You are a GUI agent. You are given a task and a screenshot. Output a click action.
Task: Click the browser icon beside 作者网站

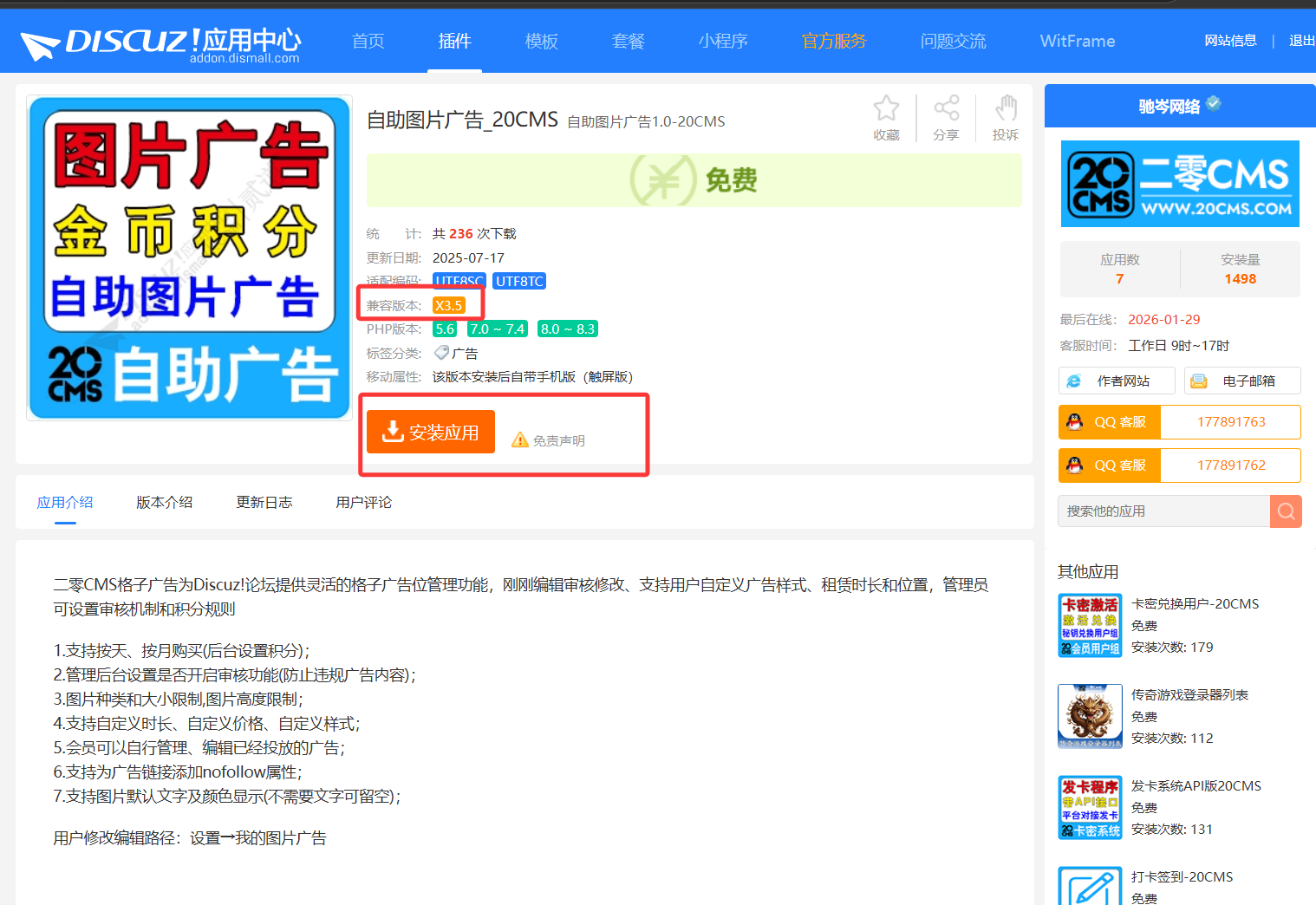click(x=1074, y=381)
